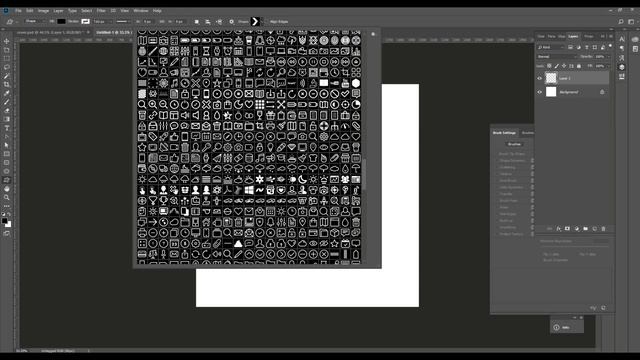The height and width of the screenshot is (360, 640).
Task: Open the File menu
Action: click(x=18, y=11)
